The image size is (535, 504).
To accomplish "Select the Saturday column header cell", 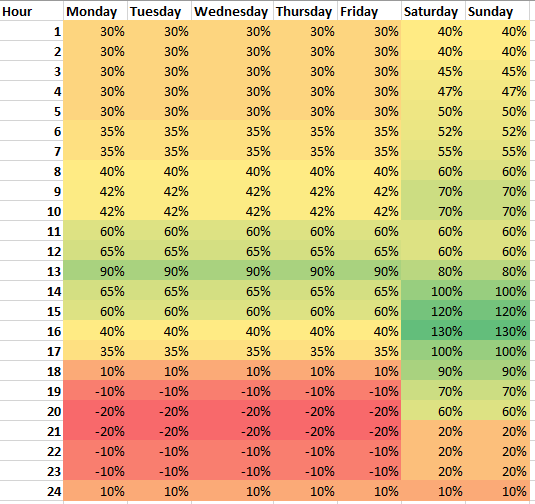I will (433, 12).
